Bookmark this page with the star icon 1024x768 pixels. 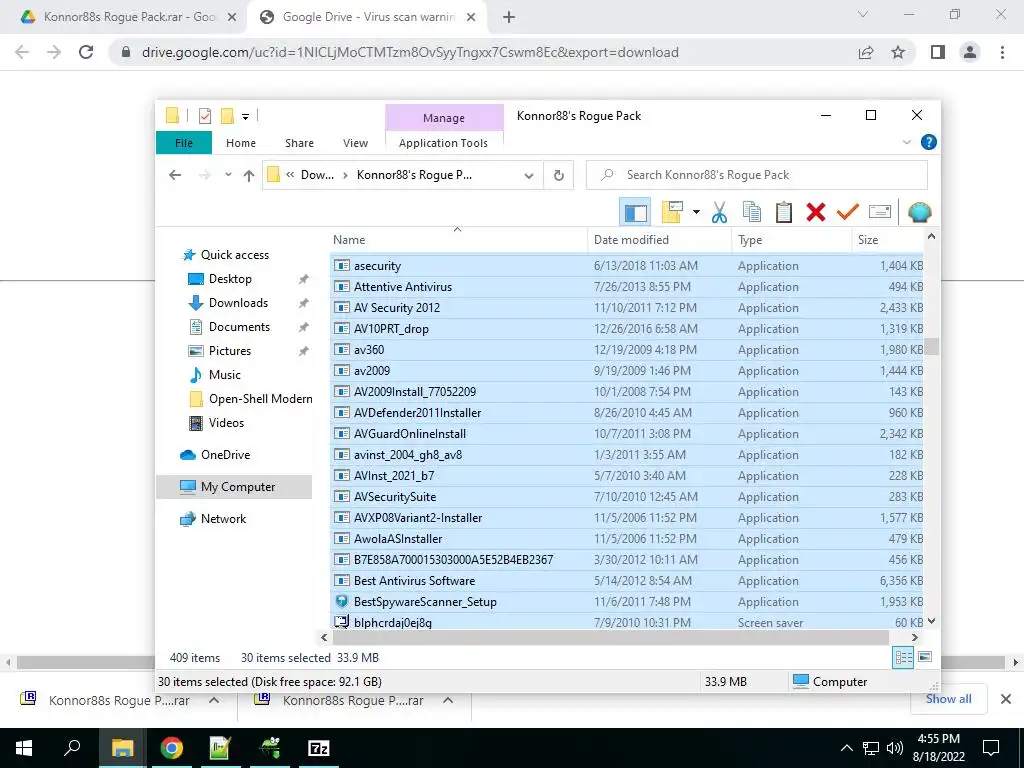point(898,52)
